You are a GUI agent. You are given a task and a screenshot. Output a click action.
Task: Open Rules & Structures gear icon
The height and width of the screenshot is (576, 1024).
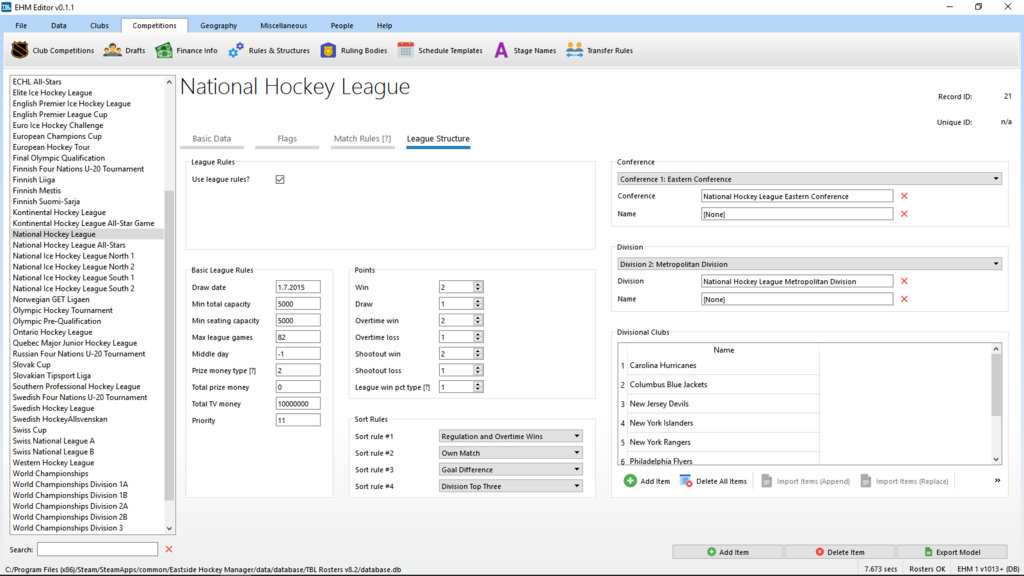click(x=236, y=50)
